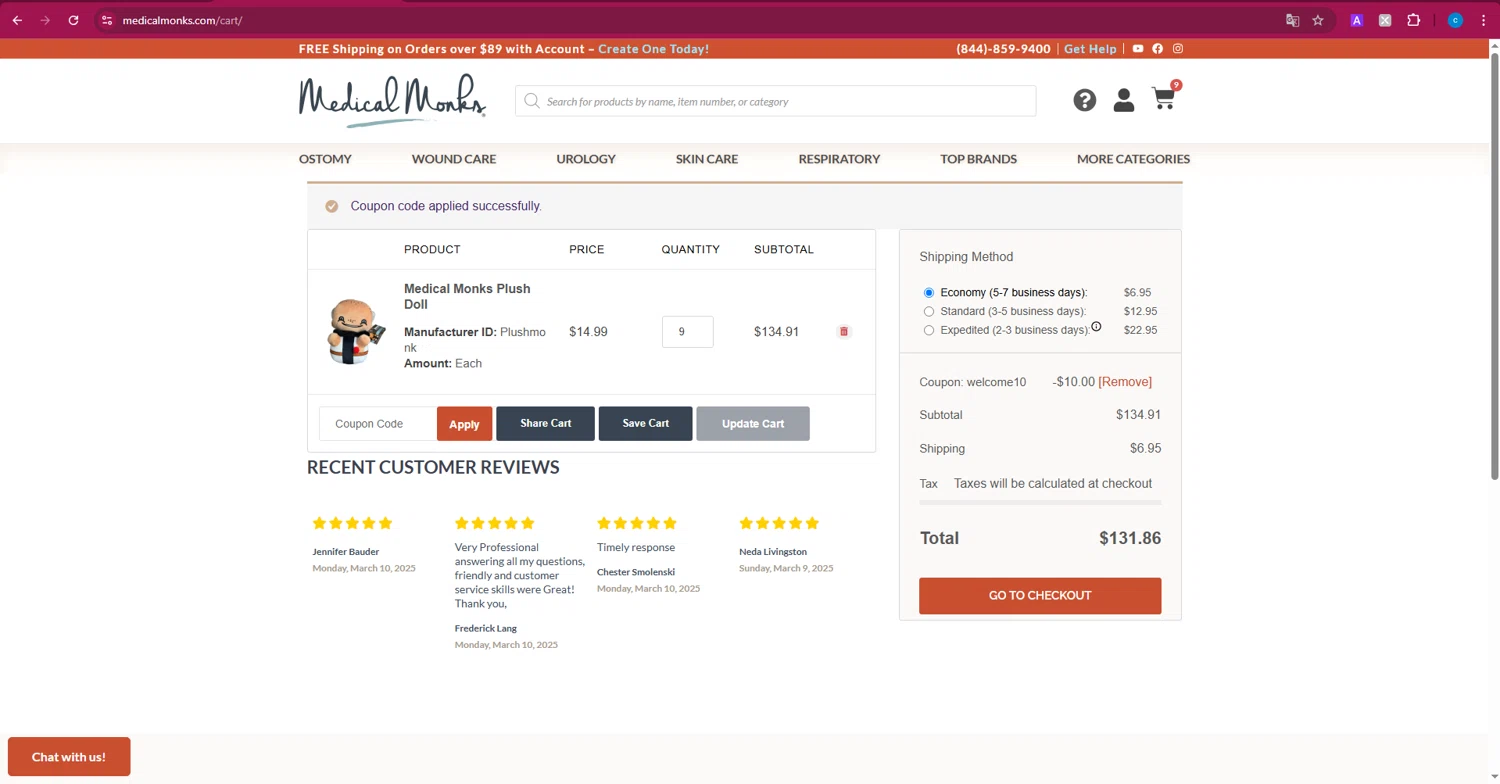Click reviewer name Jennifer Bauder
The width and height of the screenshot is (1500, 784).
tap(346, 552)
